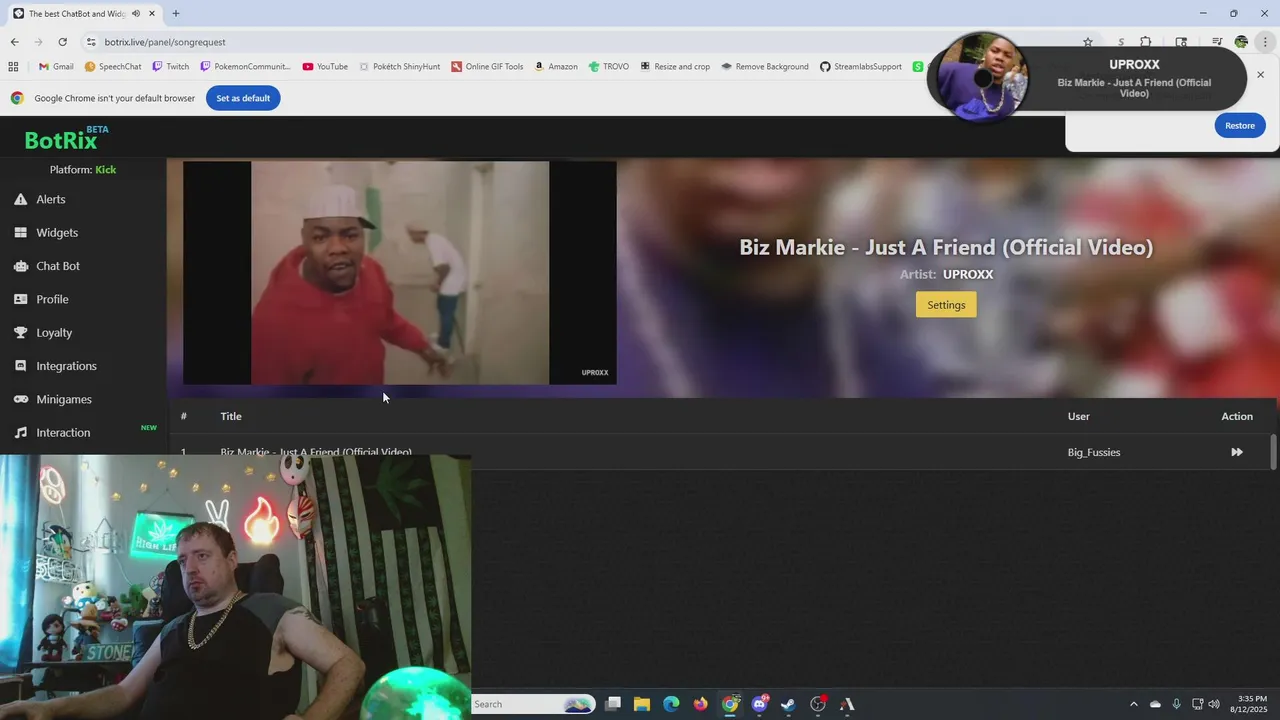Screen dimensions: 1280x720
Task: Click the song queue scrollbar
Action: (1273, 451)
